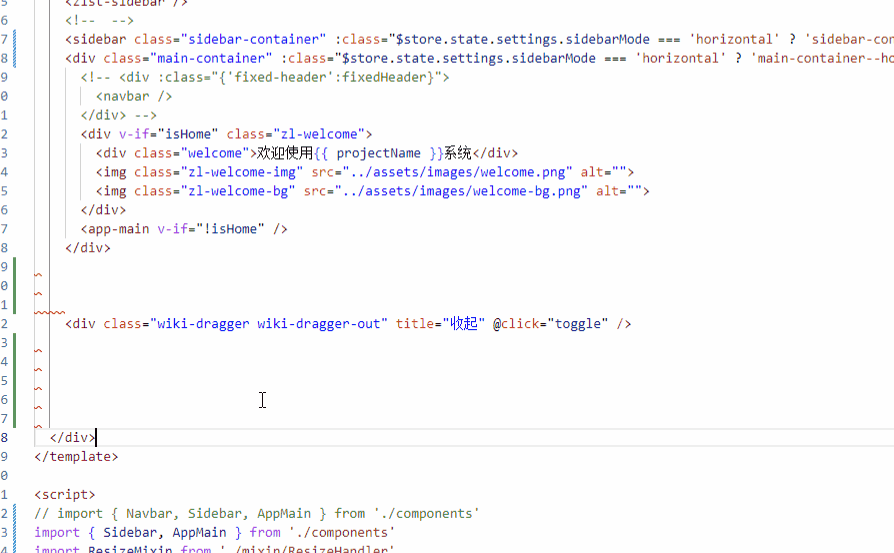Click the 欢迎使用 text in the welcome div
This screenshot has height=553, width=894.
(285, 154)
